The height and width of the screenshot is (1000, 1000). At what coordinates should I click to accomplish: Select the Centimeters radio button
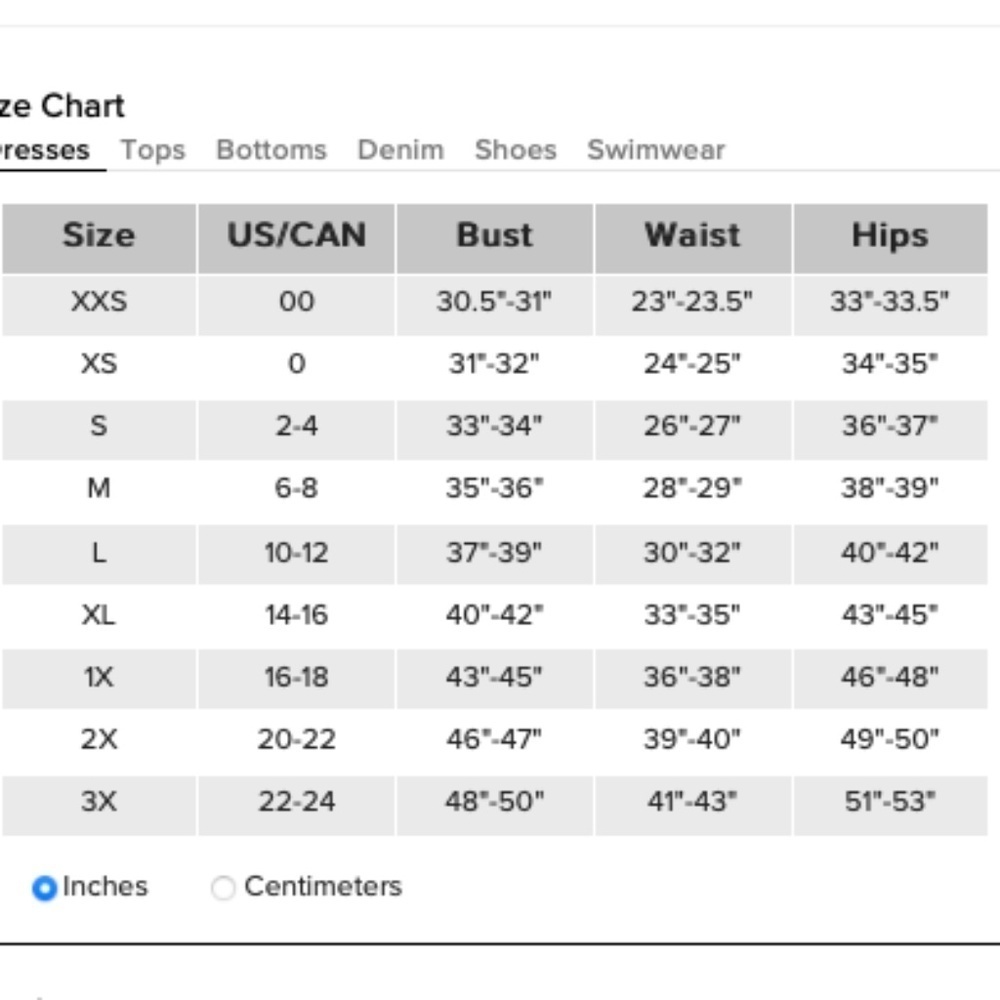click(x=223, y=887)
